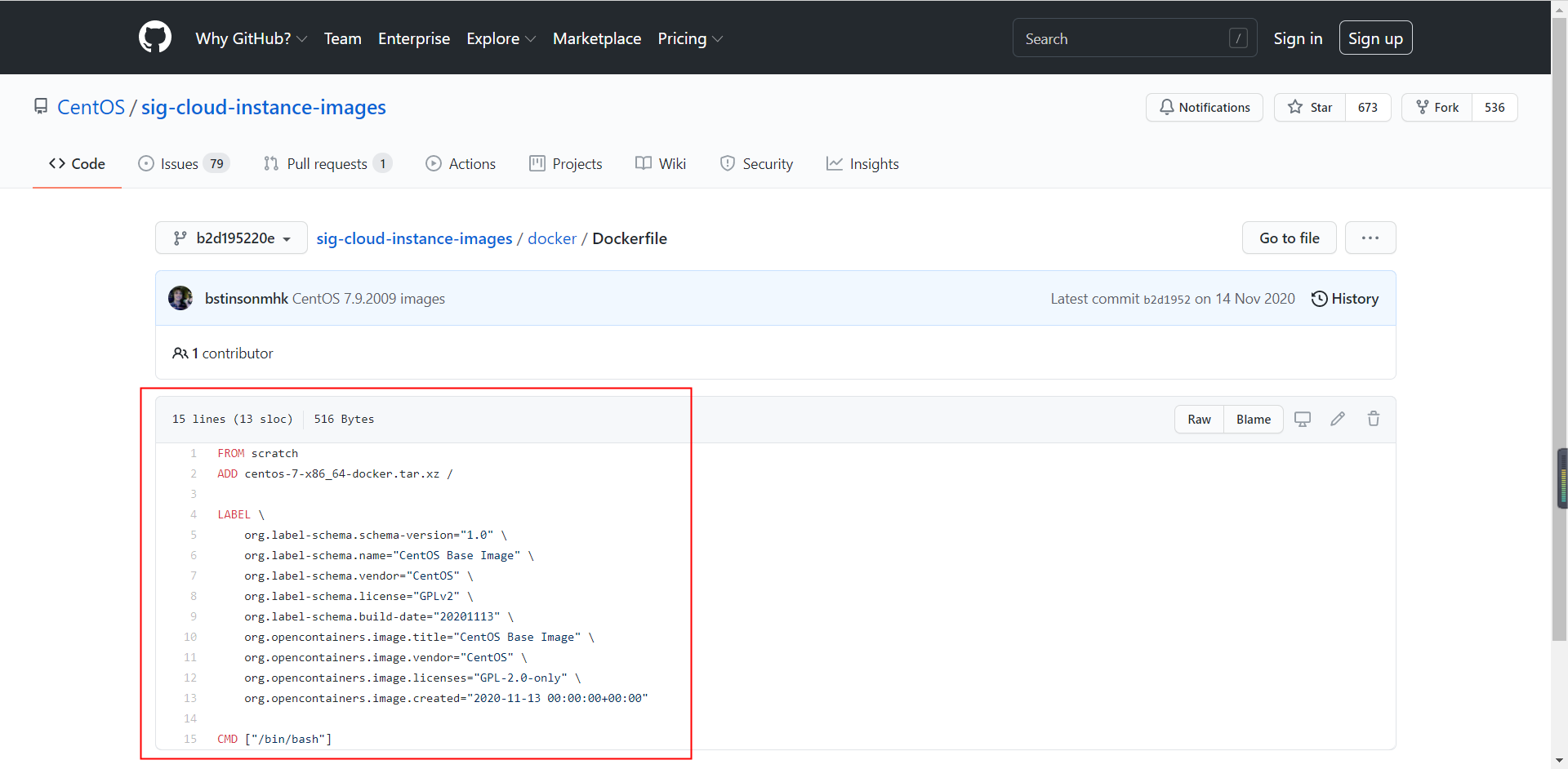
Task: Open the Enterprise page
Action: [x=414, y=38]
